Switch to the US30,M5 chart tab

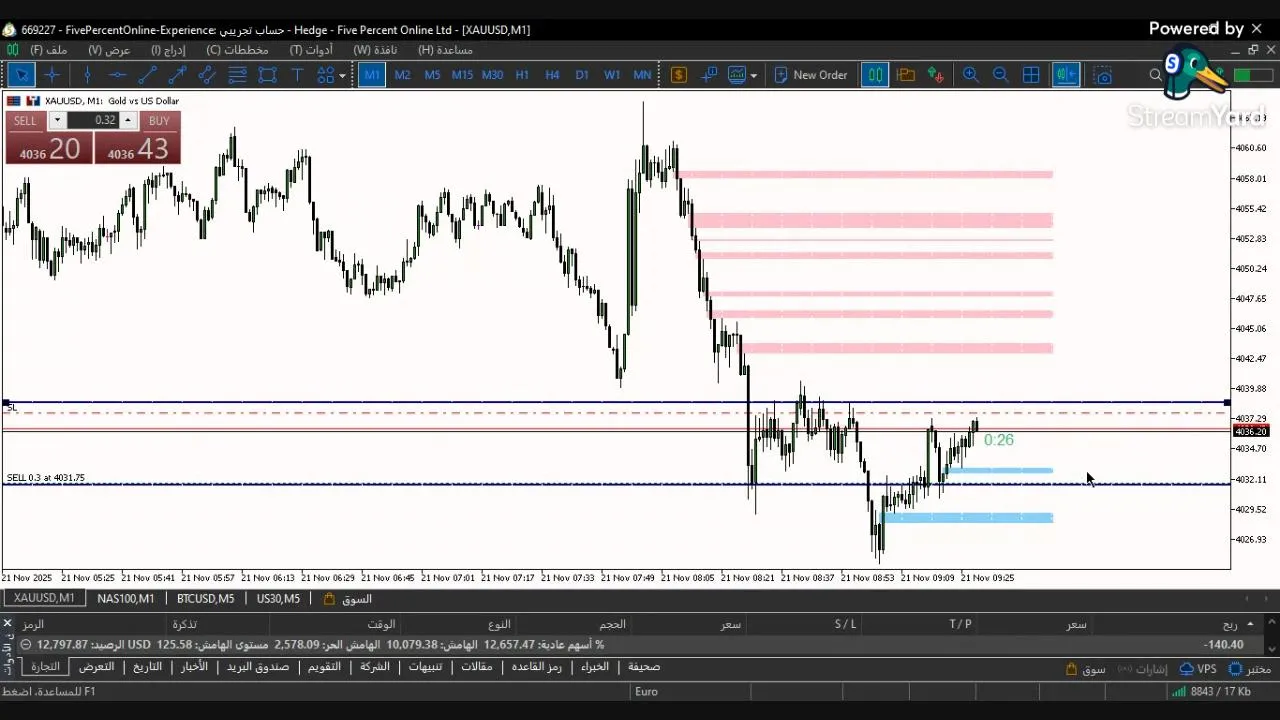[x=278, y=599]
